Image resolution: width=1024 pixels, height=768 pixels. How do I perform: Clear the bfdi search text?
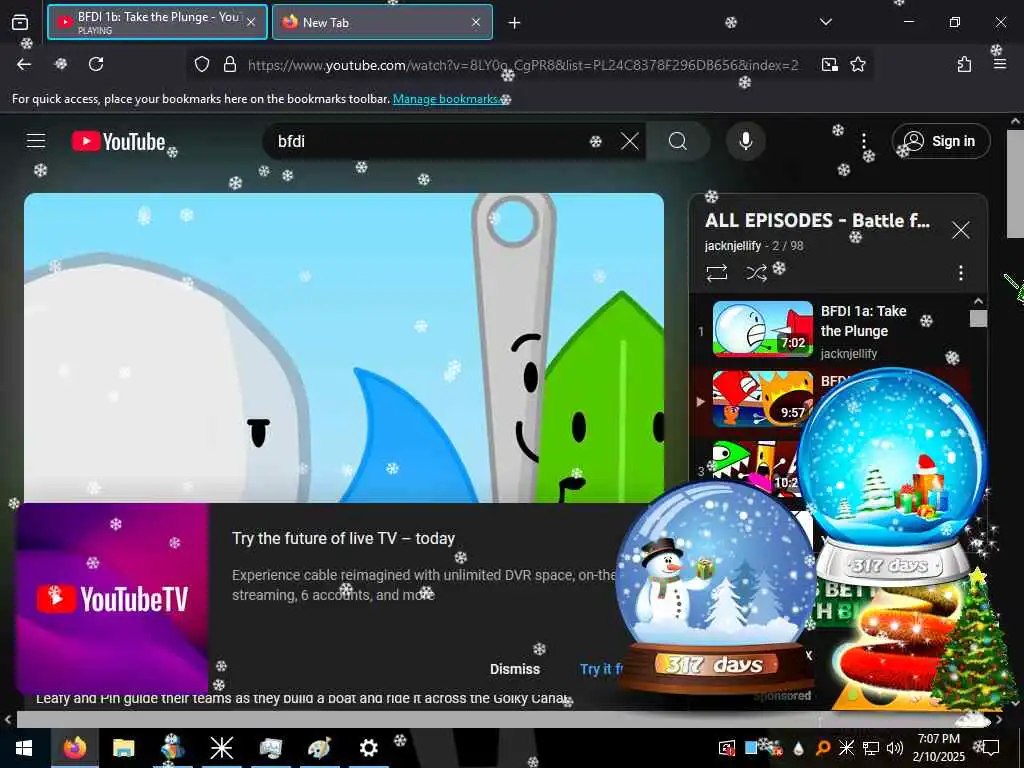click(x=630, y=141)
